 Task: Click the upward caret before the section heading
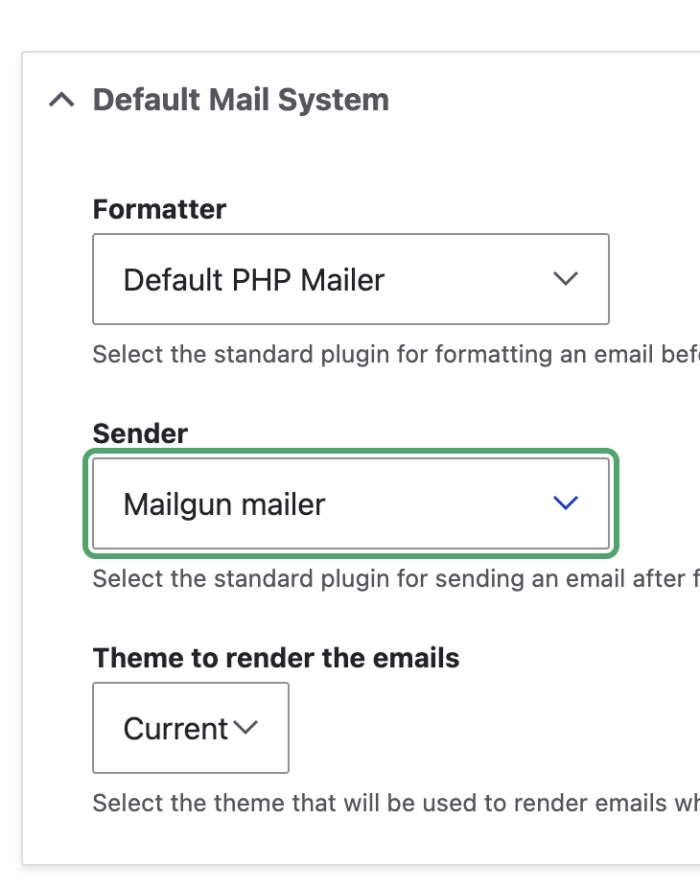click(63, 99)
